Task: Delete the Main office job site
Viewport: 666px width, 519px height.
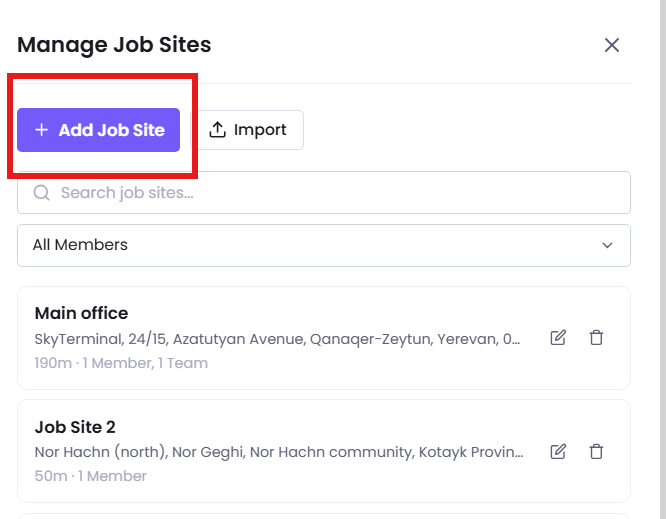Action: (x=596, y=338)
